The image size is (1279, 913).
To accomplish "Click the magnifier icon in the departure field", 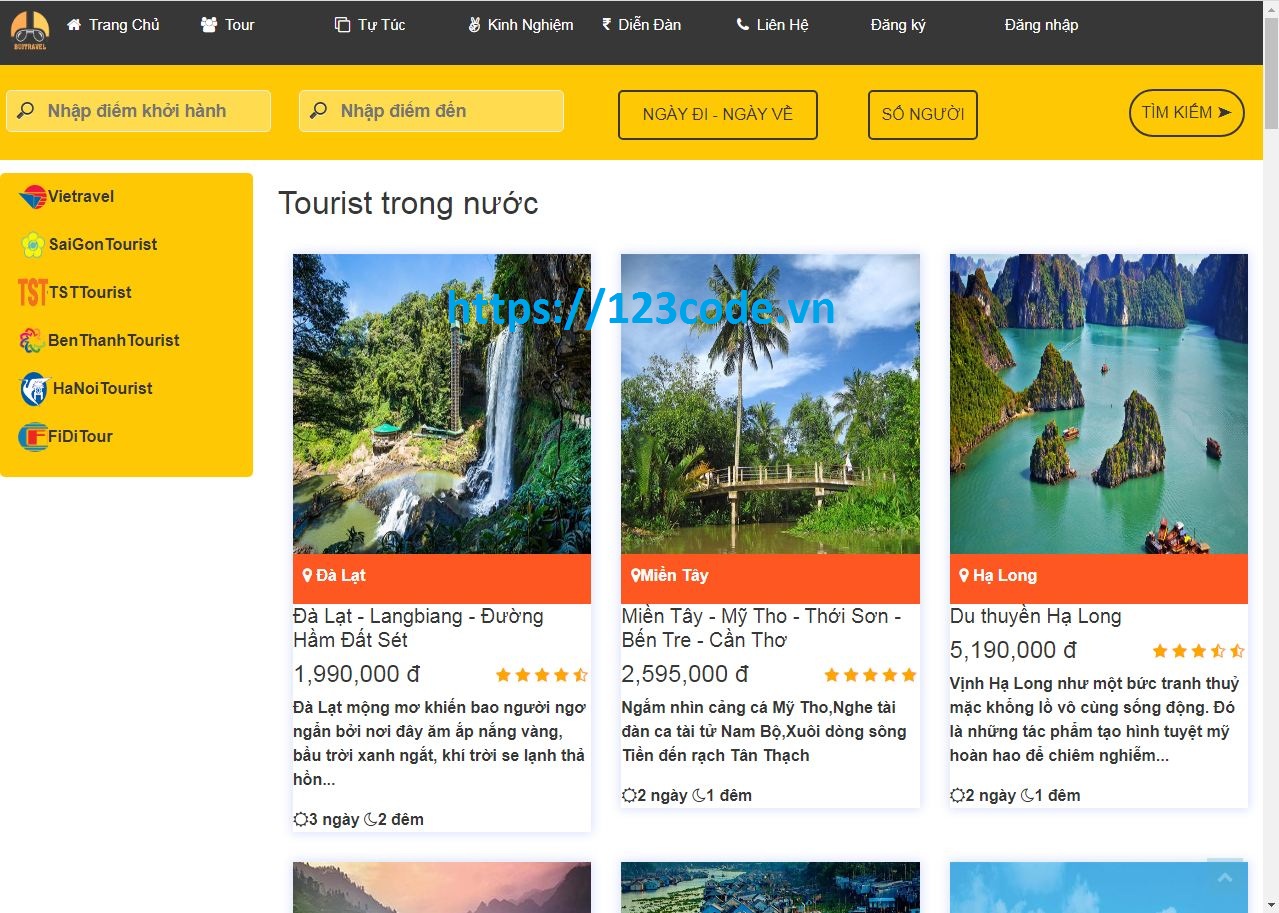I will pos(25,110).
